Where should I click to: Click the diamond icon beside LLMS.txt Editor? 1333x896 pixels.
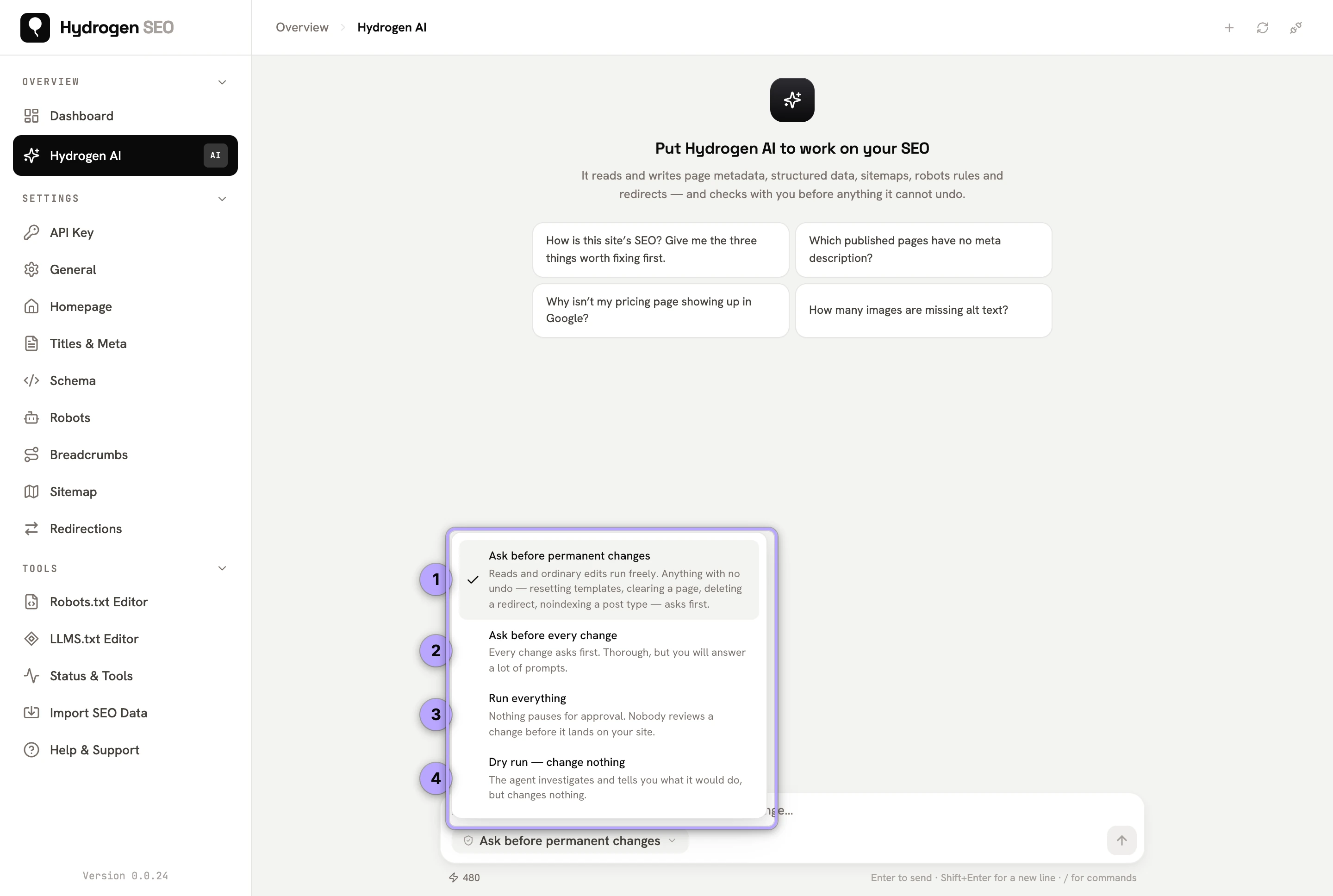31,639
